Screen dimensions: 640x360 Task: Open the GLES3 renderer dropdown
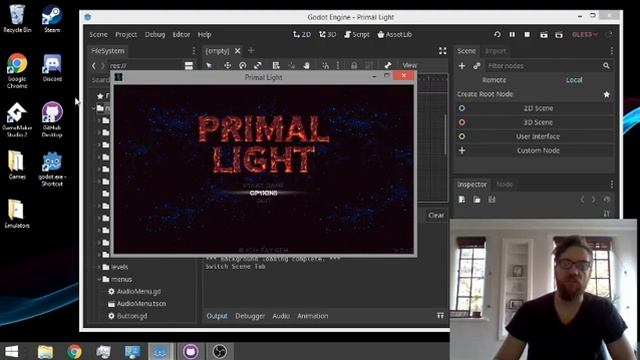click(x=584, y=35)
